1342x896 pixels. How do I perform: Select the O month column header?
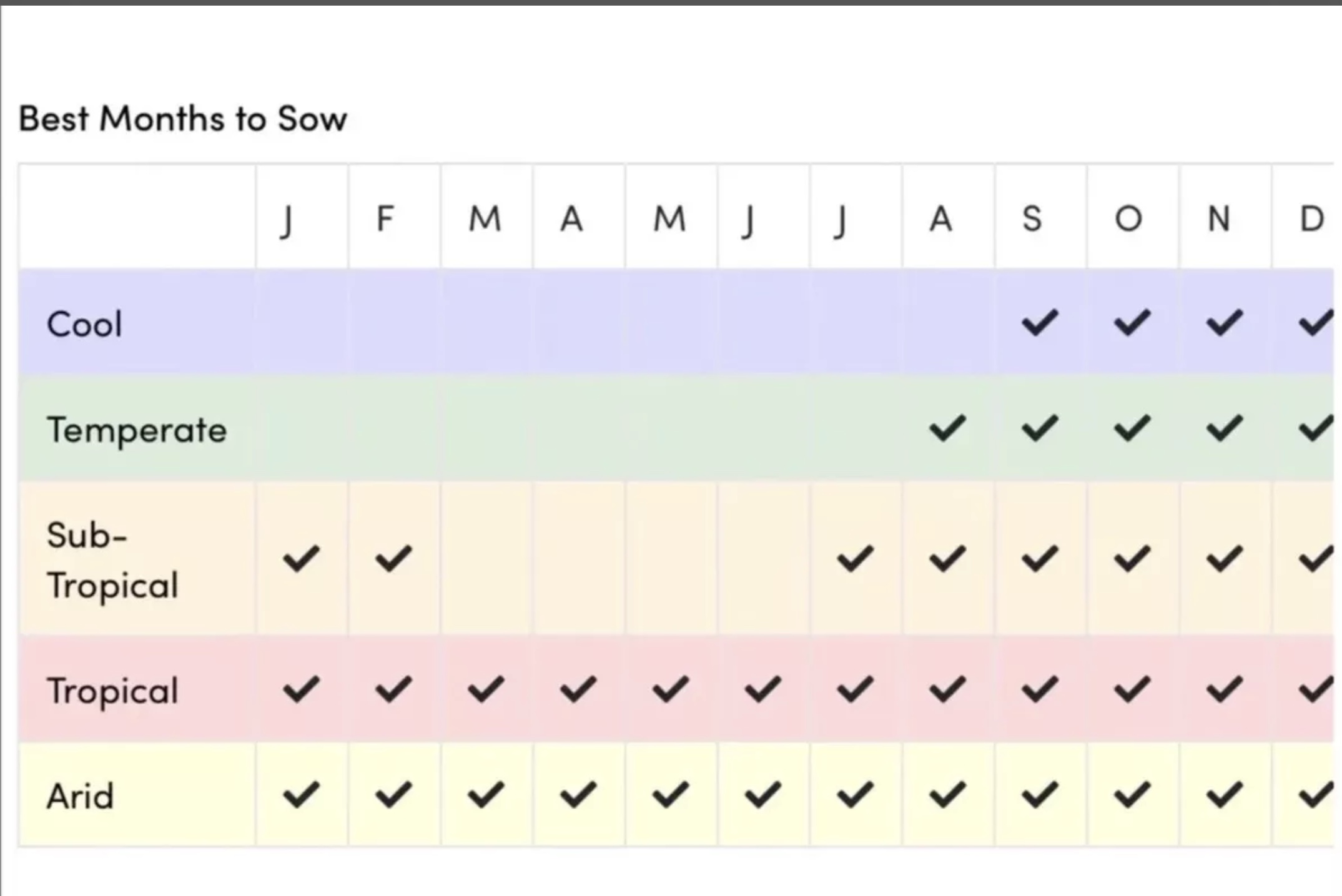click(1128, 219)
